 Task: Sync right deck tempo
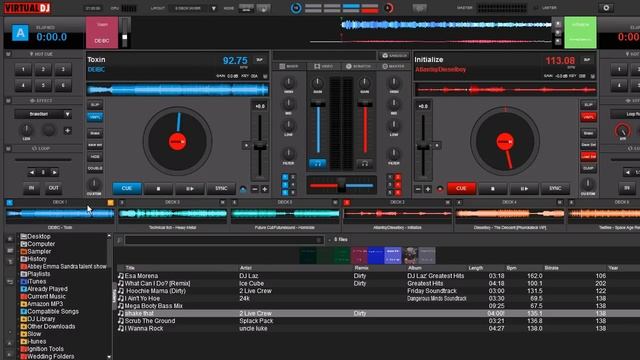555,189
